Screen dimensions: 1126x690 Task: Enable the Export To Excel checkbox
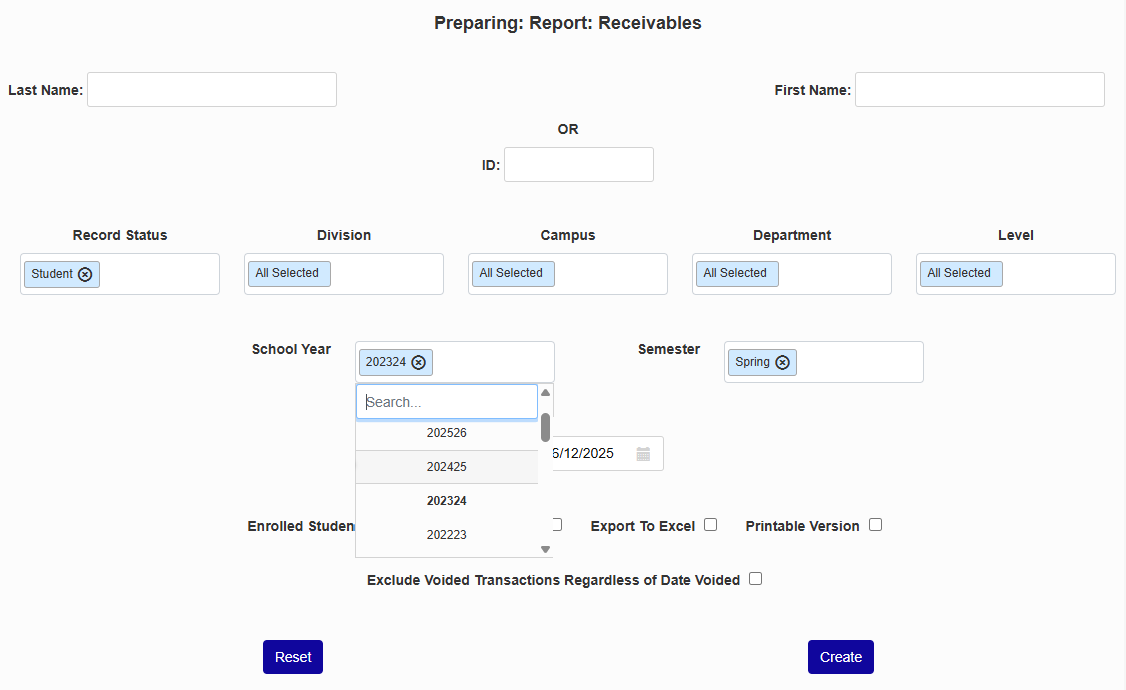pos(710,524)
